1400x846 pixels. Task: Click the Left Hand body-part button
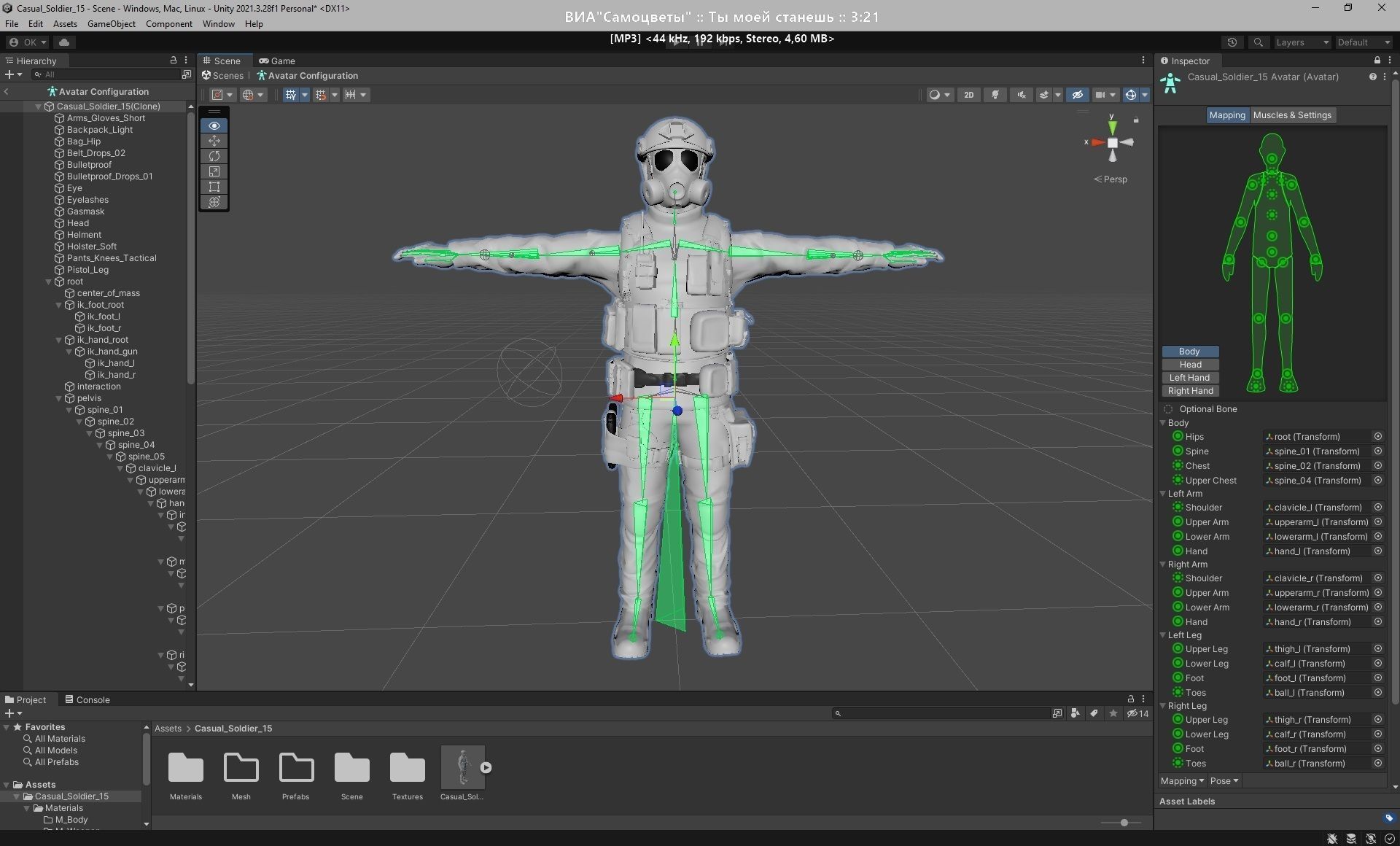pos(1190,378)
